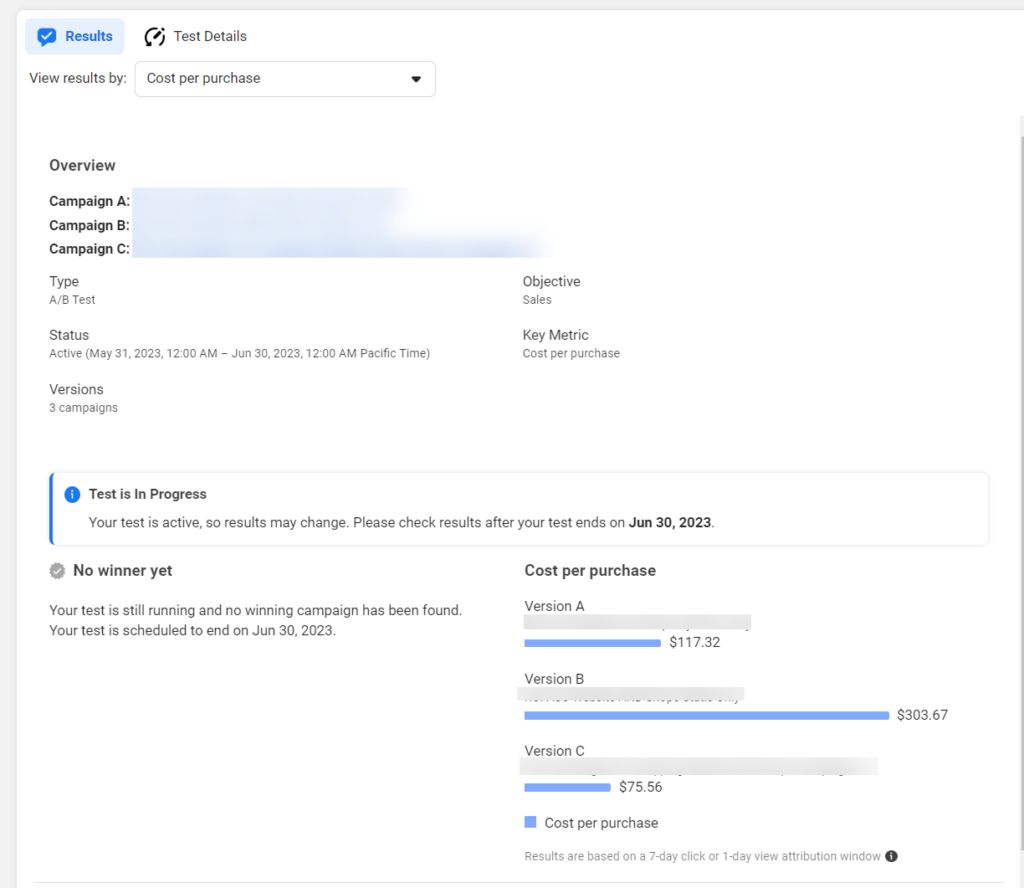Click the Version A cost bar
Screen dimensions: 1024x888
click(x=592, y=643)
